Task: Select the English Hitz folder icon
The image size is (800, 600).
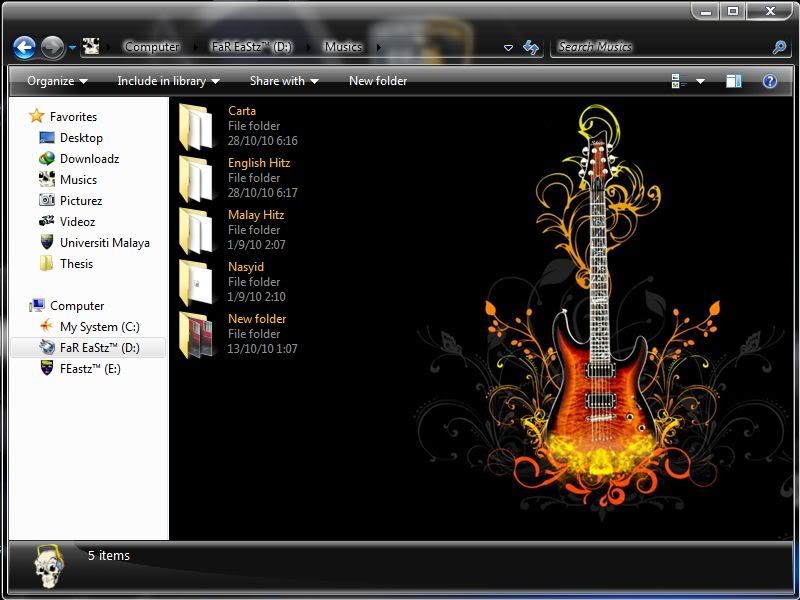Action: (196, 179)
